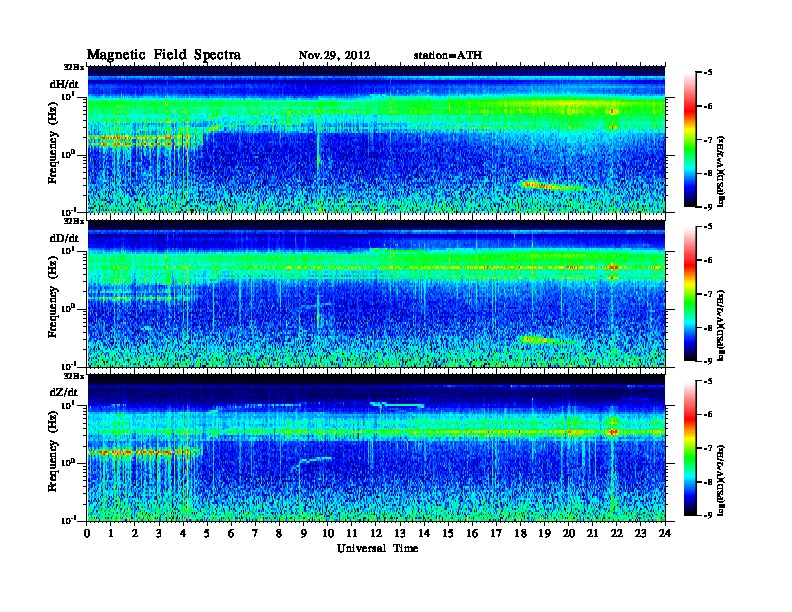The height and width of the screenshot is (612, 792).
Task: Click the dH/dt panel color scale bar
Action: click(x=690, y=139)
